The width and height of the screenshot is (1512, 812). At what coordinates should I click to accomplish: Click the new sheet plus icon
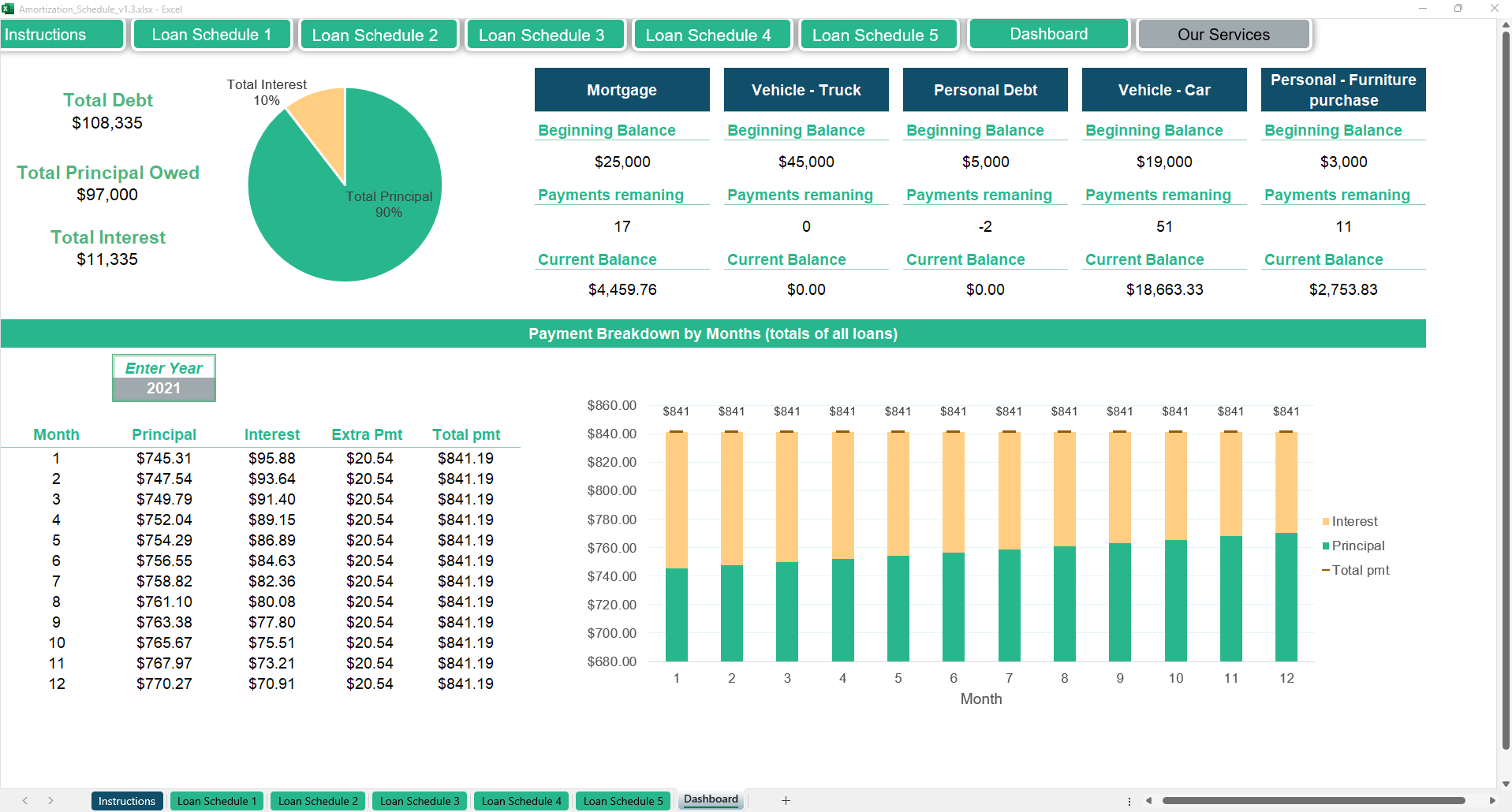pos(786,800)
